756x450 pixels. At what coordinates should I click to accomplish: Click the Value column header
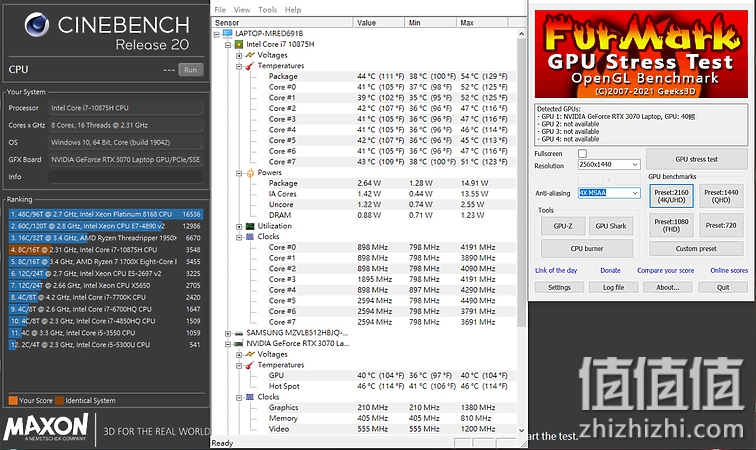tap(379, 23)
